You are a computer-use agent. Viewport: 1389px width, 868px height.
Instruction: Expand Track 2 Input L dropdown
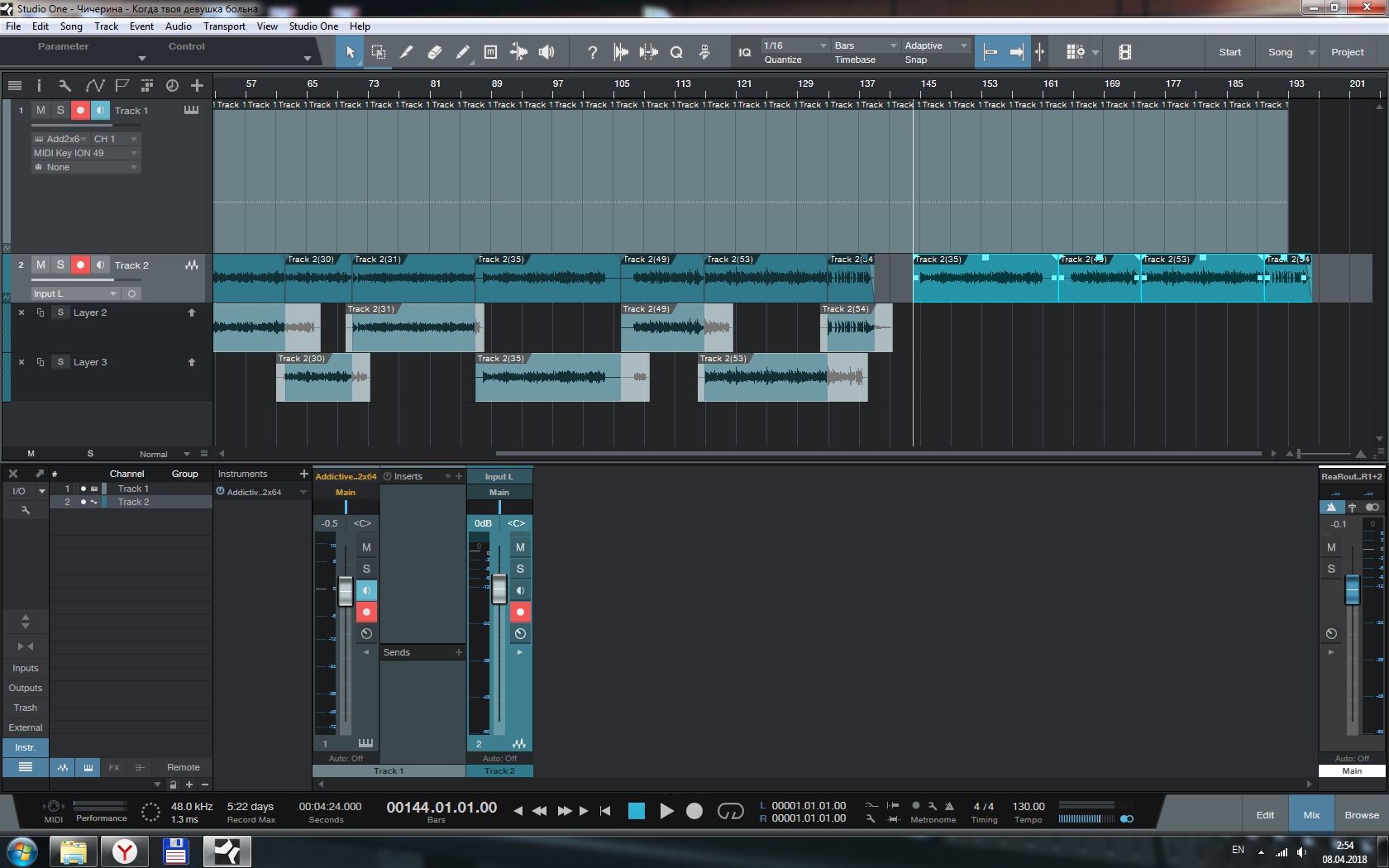coord(76,293)
